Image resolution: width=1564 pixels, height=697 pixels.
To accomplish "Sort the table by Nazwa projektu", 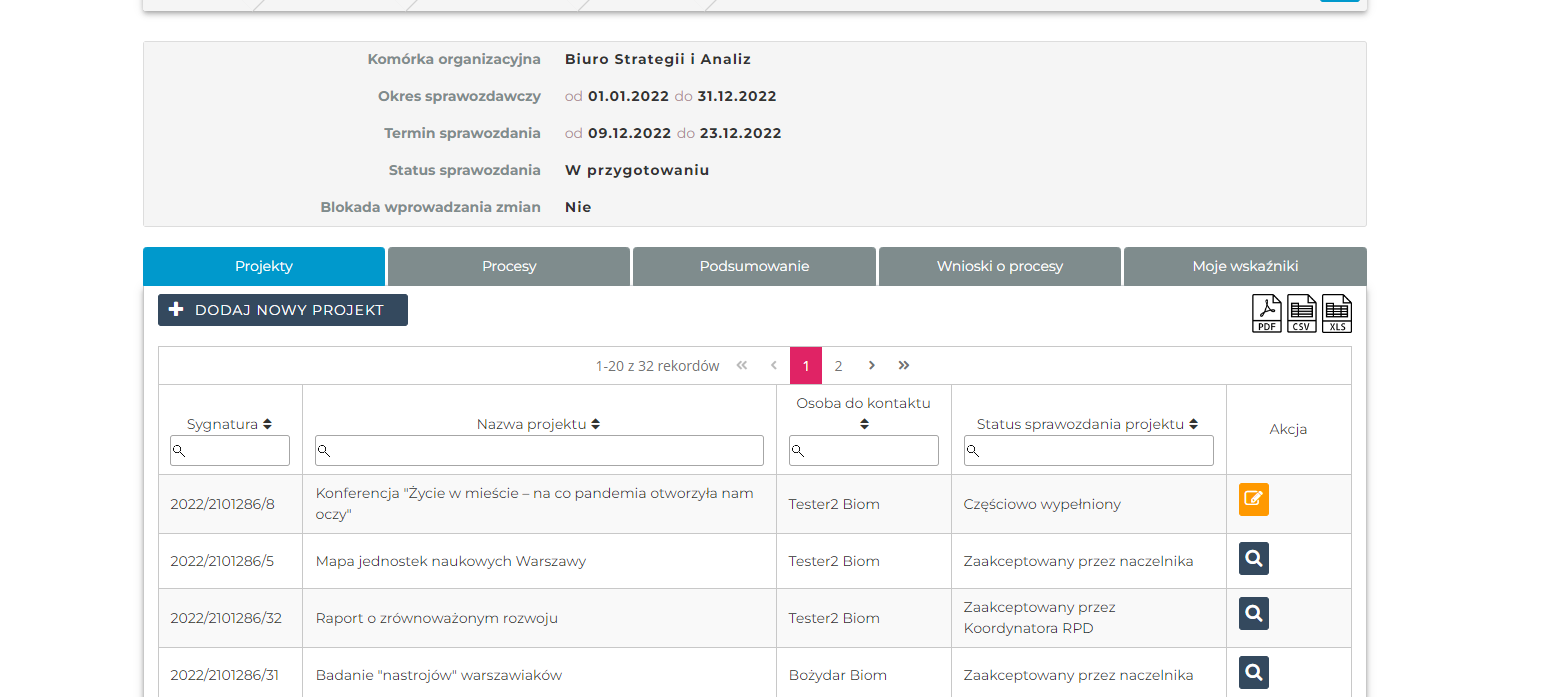I will pyautogui.click(x=595, y=424).
